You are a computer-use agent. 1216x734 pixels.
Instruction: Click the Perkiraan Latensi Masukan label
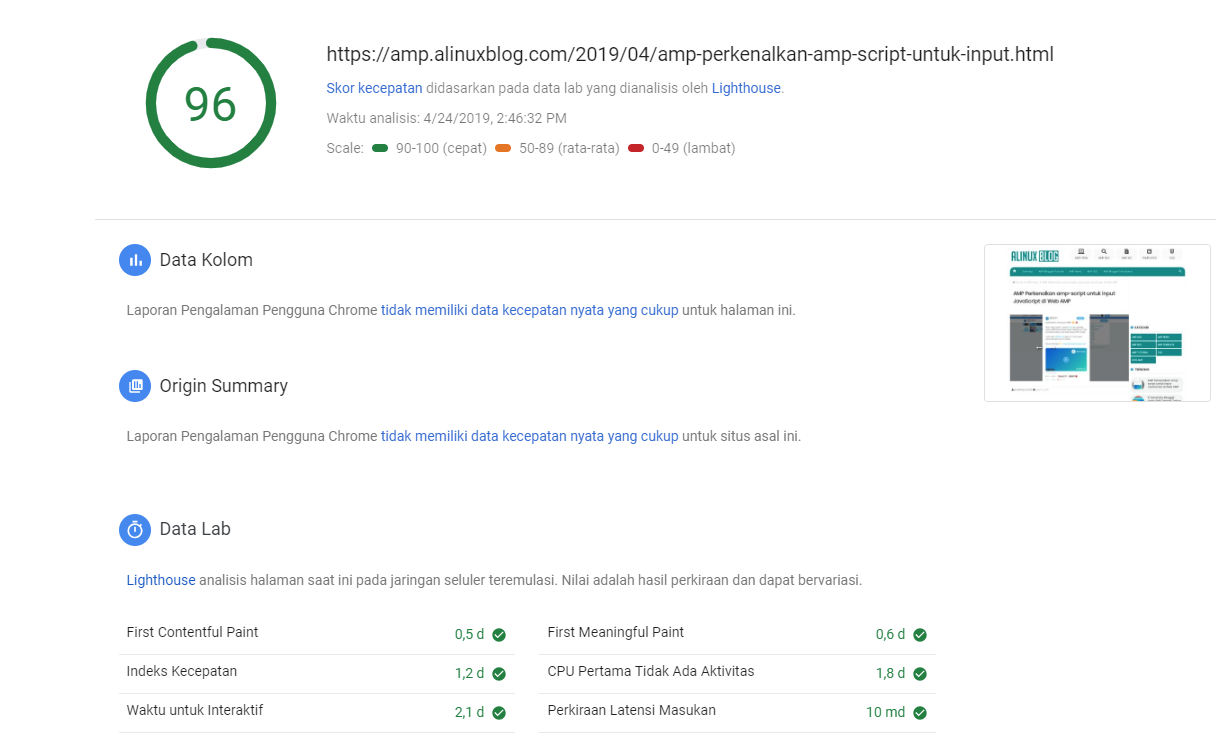click(632, 710)
